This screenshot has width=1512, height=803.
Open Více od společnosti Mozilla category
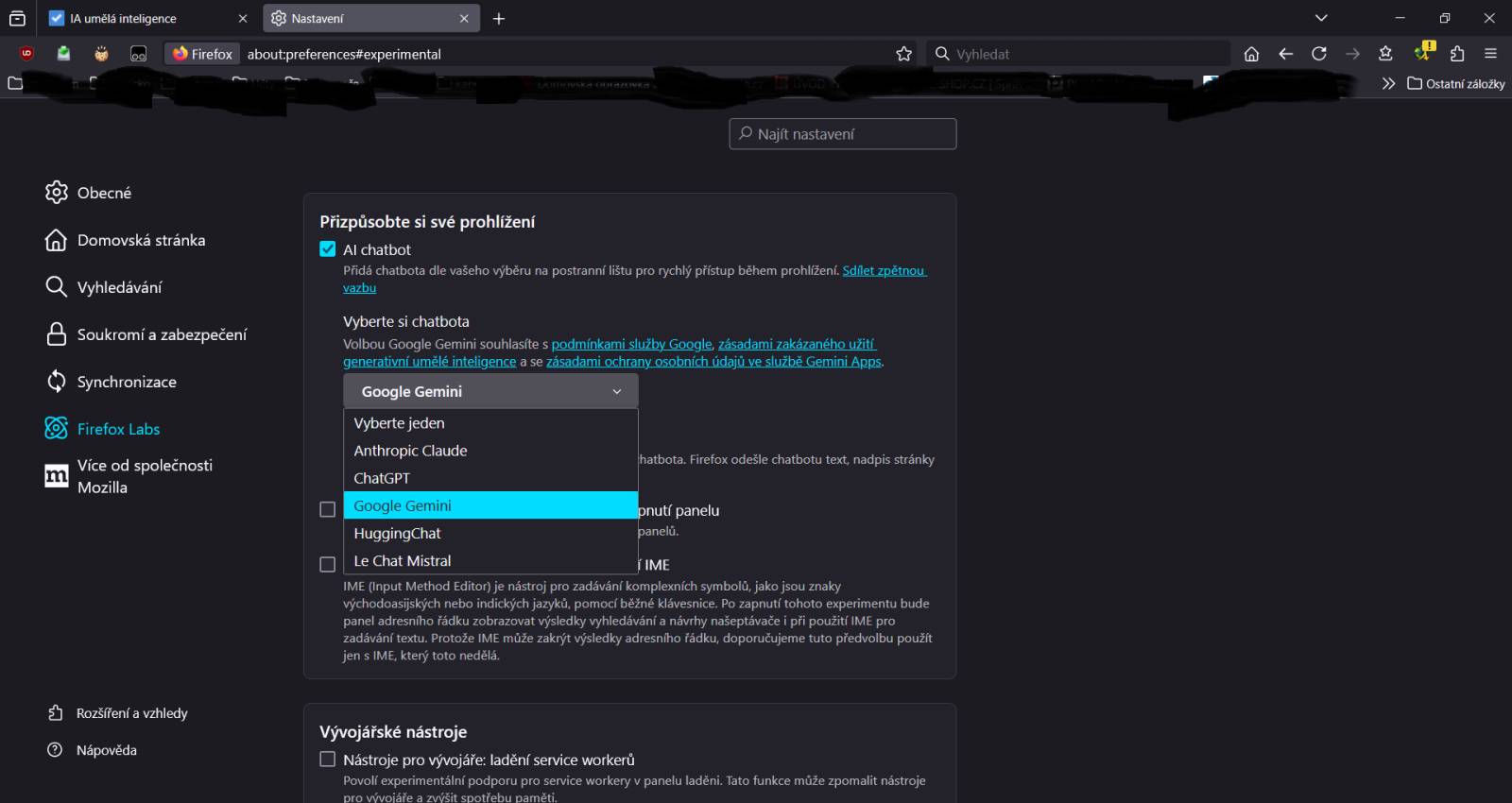(x=129, y=476)
